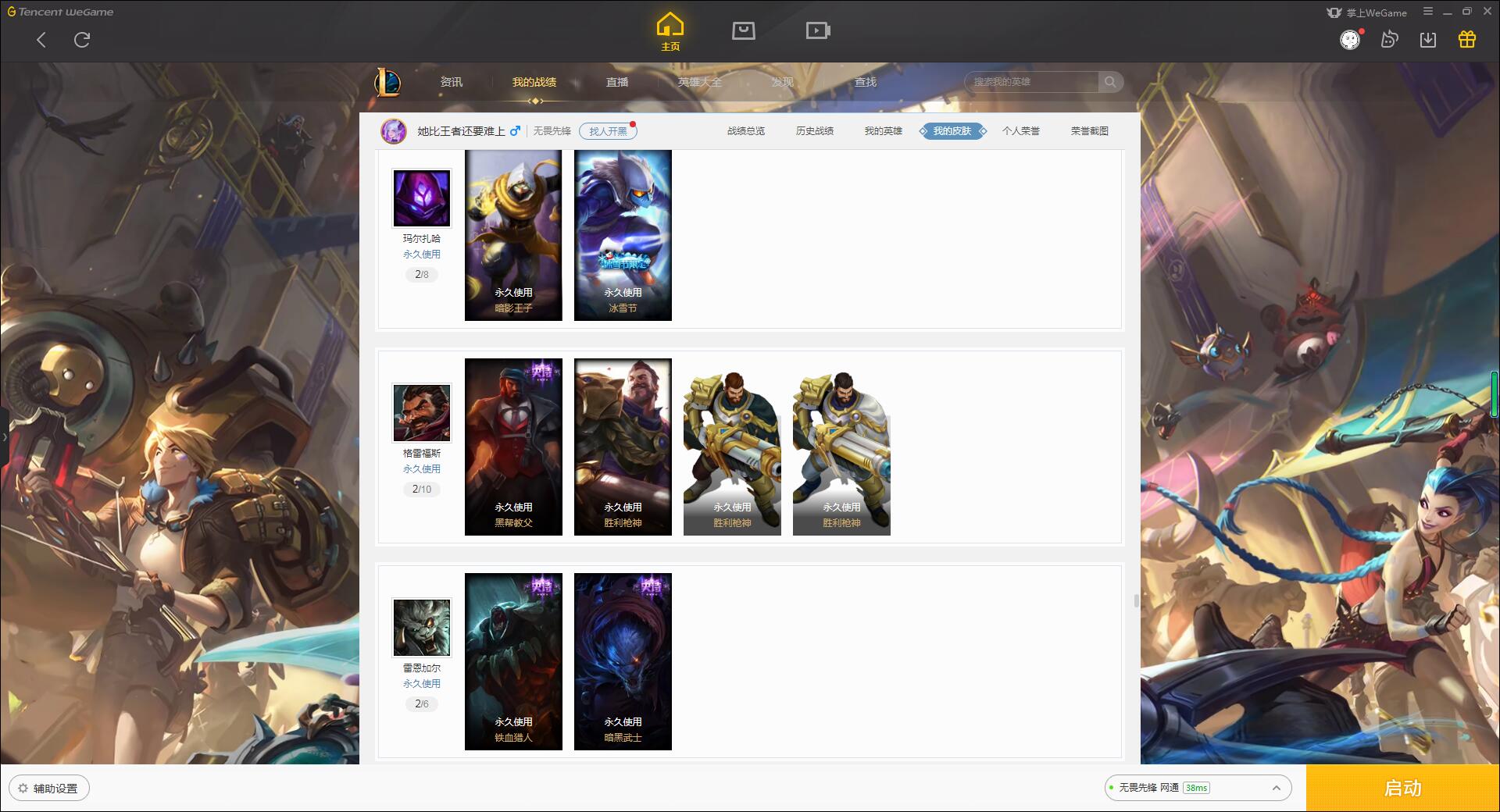Image resolution: width=1500 pixels, height=812 pixels.
Task: Click the 玛尔扎哈 champion portrait
Action: (x=422, y=198)
